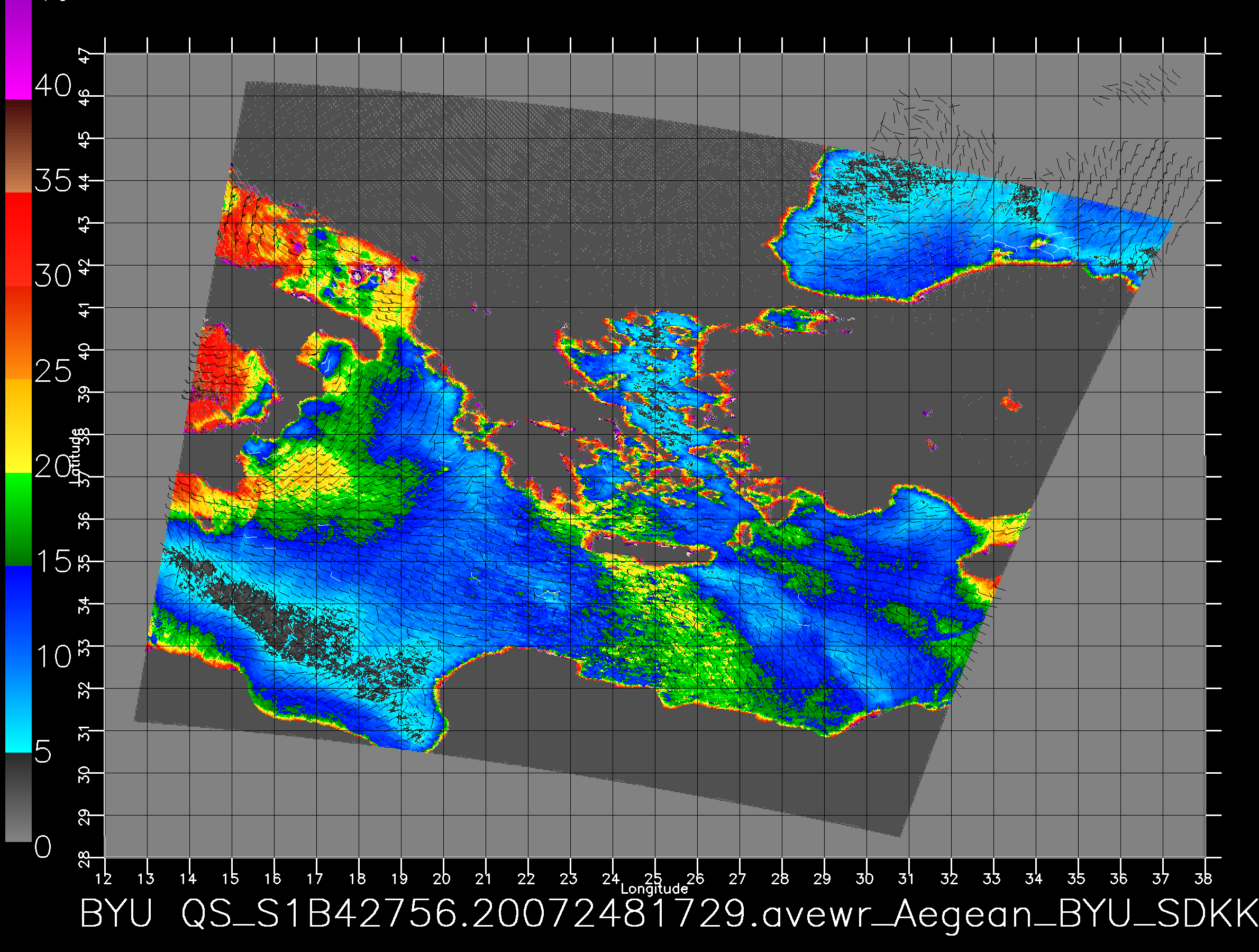
Task: Click latitude tick label "28" on left axis
Action: [84, 859]
